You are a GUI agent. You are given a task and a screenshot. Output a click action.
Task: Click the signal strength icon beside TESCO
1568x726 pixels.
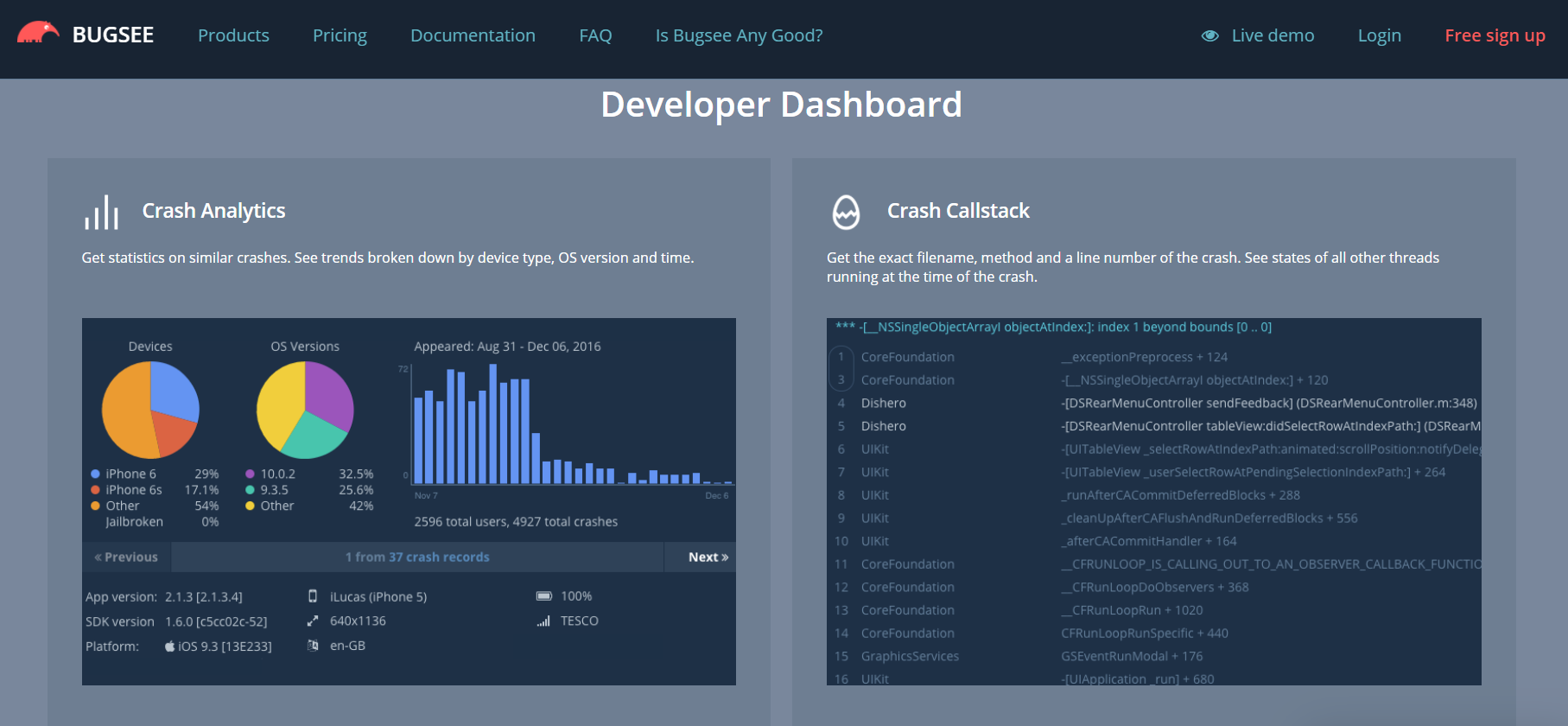(543, 621)
